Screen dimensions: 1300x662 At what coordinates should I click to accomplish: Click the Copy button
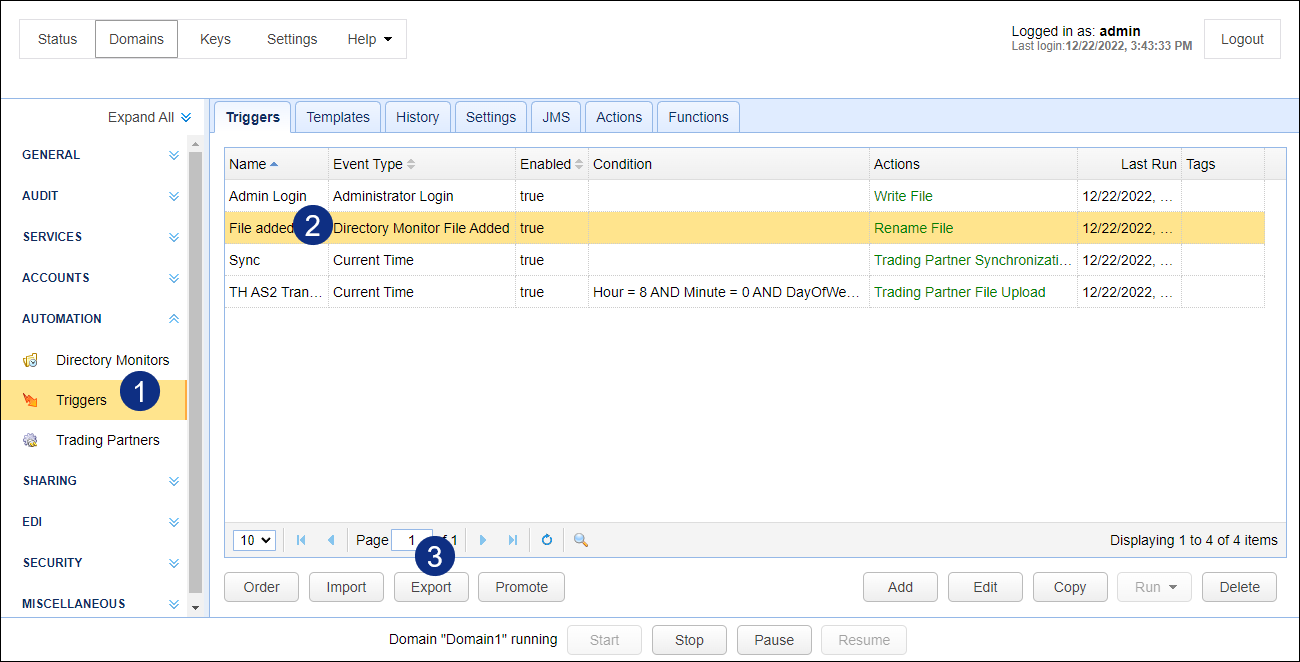pos(1070,587)
